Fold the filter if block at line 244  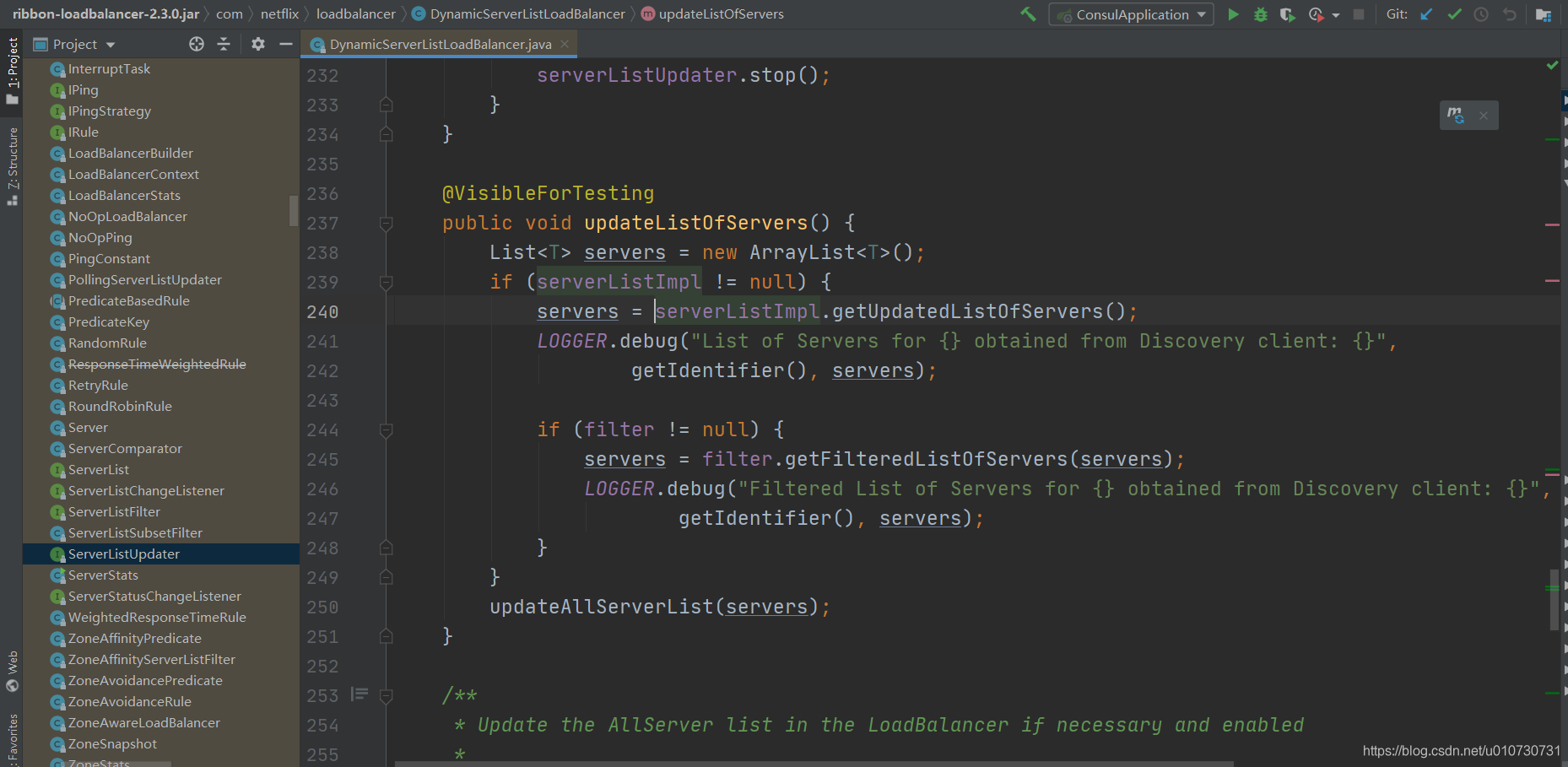click(x=386, y=430)
